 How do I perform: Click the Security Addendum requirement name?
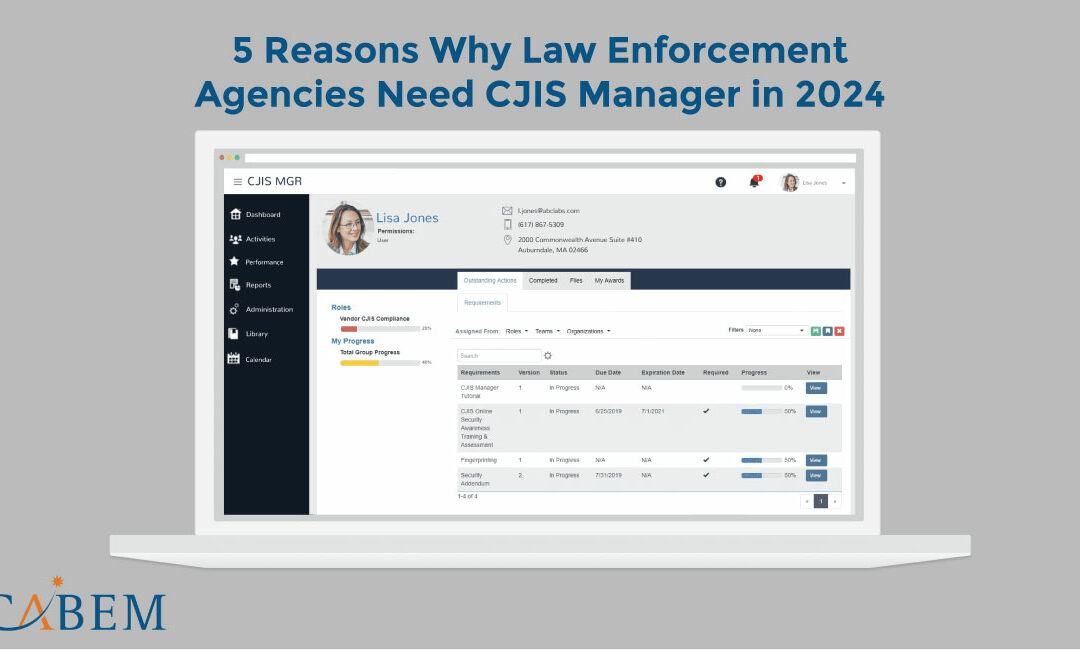pos(475,479)
